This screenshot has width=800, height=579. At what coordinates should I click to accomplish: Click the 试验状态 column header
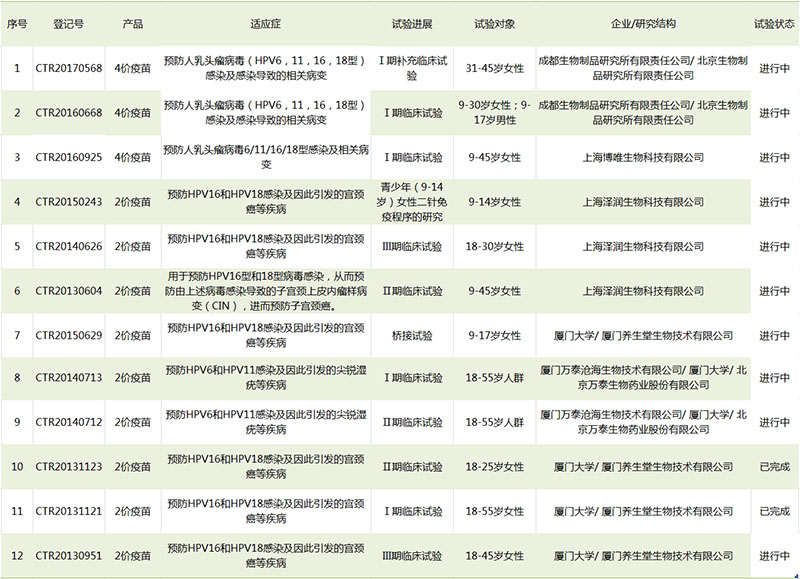pyautogui.click(x=774, y=24)
